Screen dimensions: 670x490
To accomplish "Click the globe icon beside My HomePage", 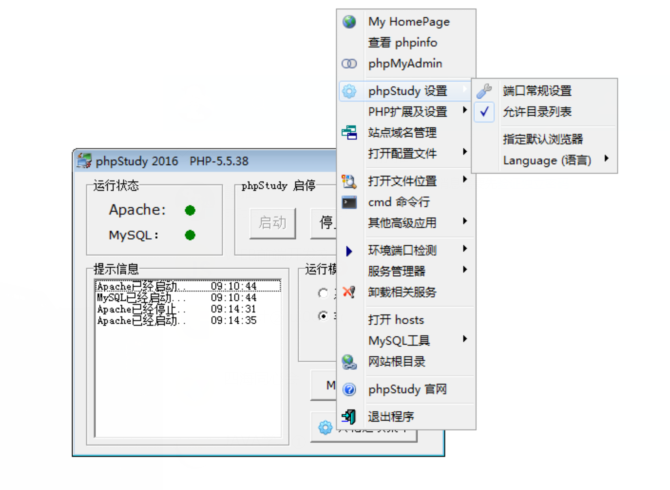I will coord(349,21).
